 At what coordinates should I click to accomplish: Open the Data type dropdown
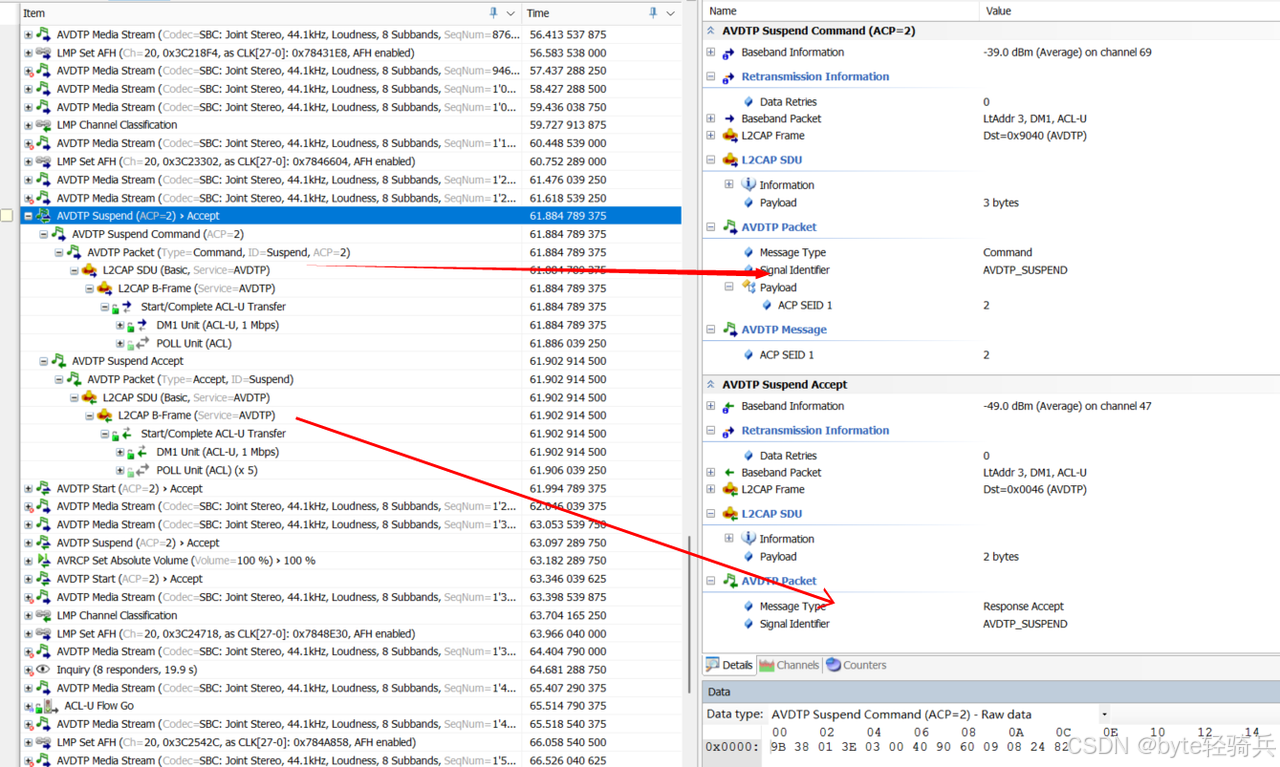1104,715
